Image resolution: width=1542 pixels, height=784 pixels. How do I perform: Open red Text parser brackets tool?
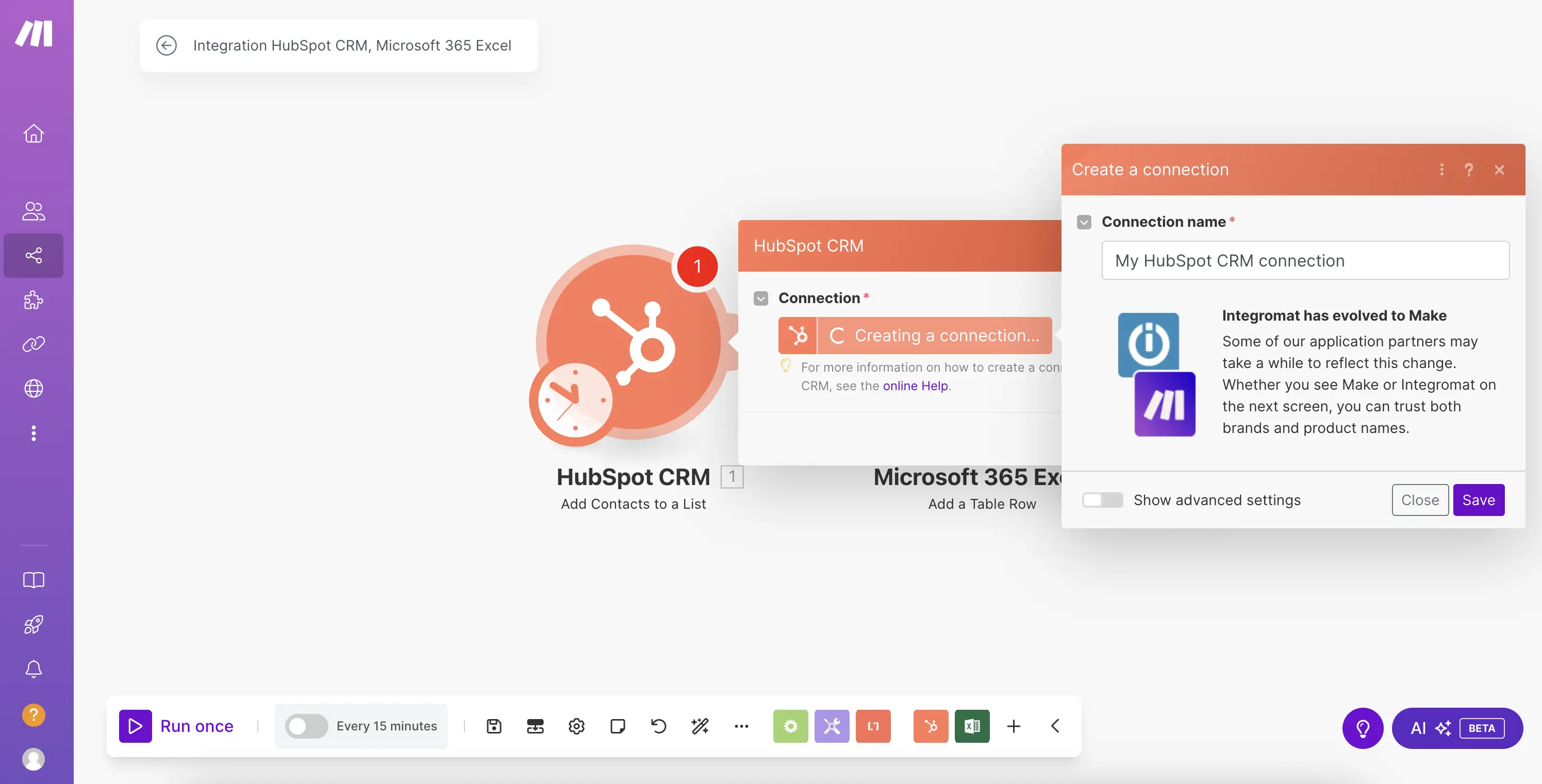[x=873, y=726]
